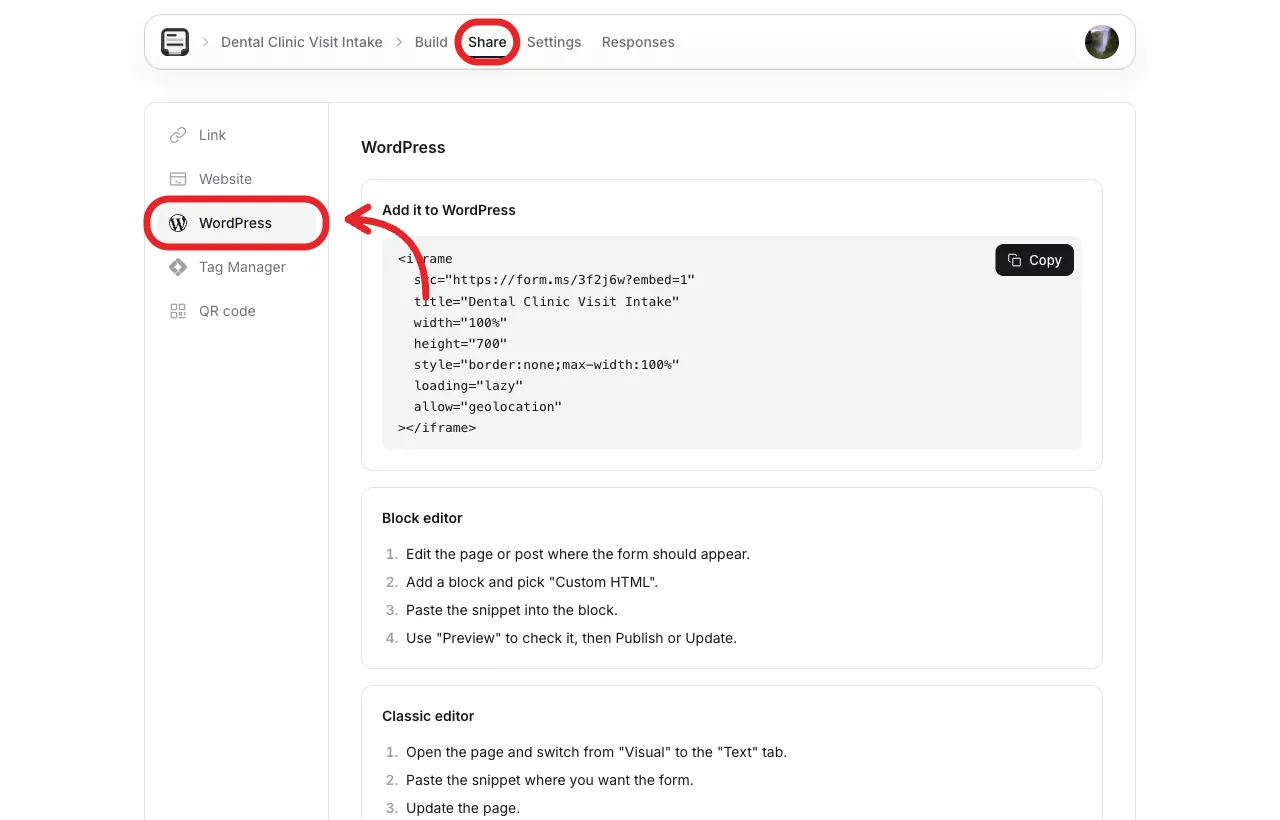This screenshot has height=820, width=1280.
Task: Click the "Add it to WordPress" heading
Action: (x=449, y=210)
